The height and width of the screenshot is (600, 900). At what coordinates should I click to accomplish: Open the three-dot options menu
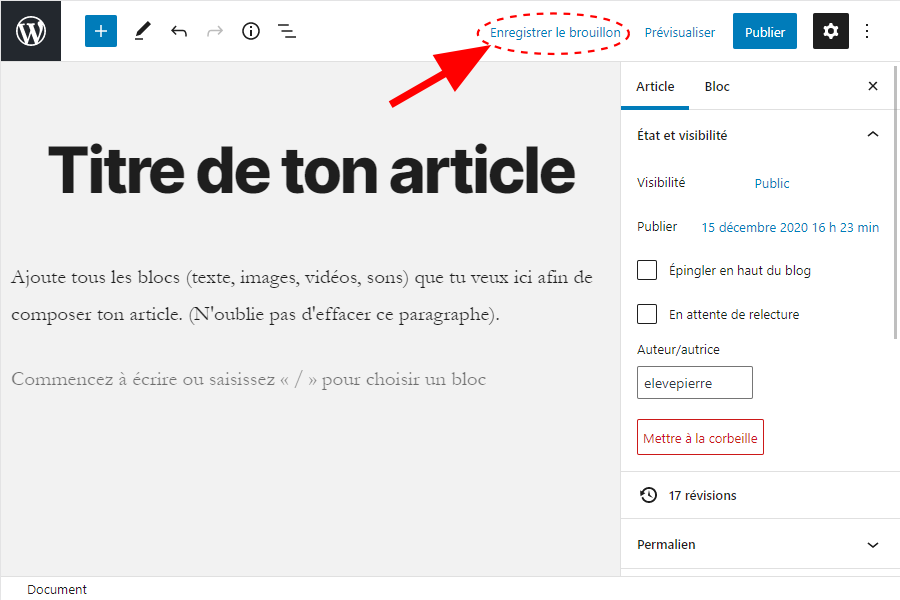click(x=867, y=31)
